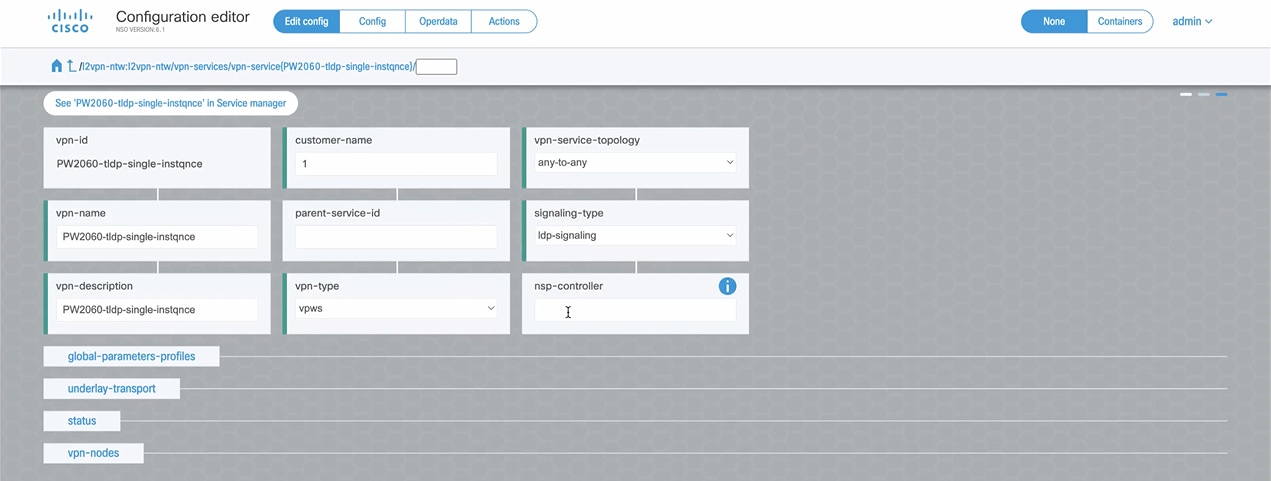
Task: Click the l2vpn-ntw:l2vpn-ntw breadcrumb link
Action: 128,67
